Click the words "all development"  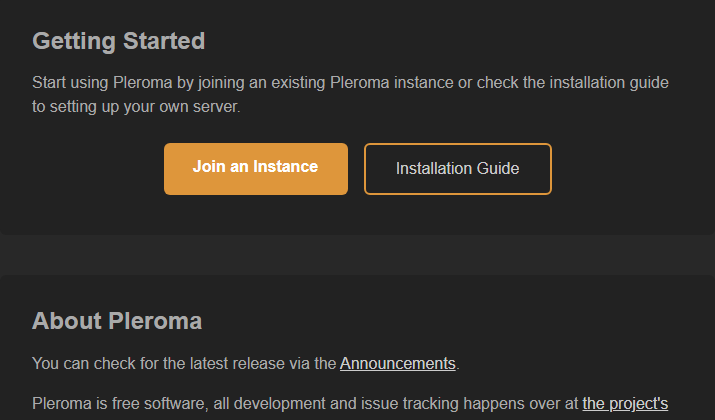269,404
